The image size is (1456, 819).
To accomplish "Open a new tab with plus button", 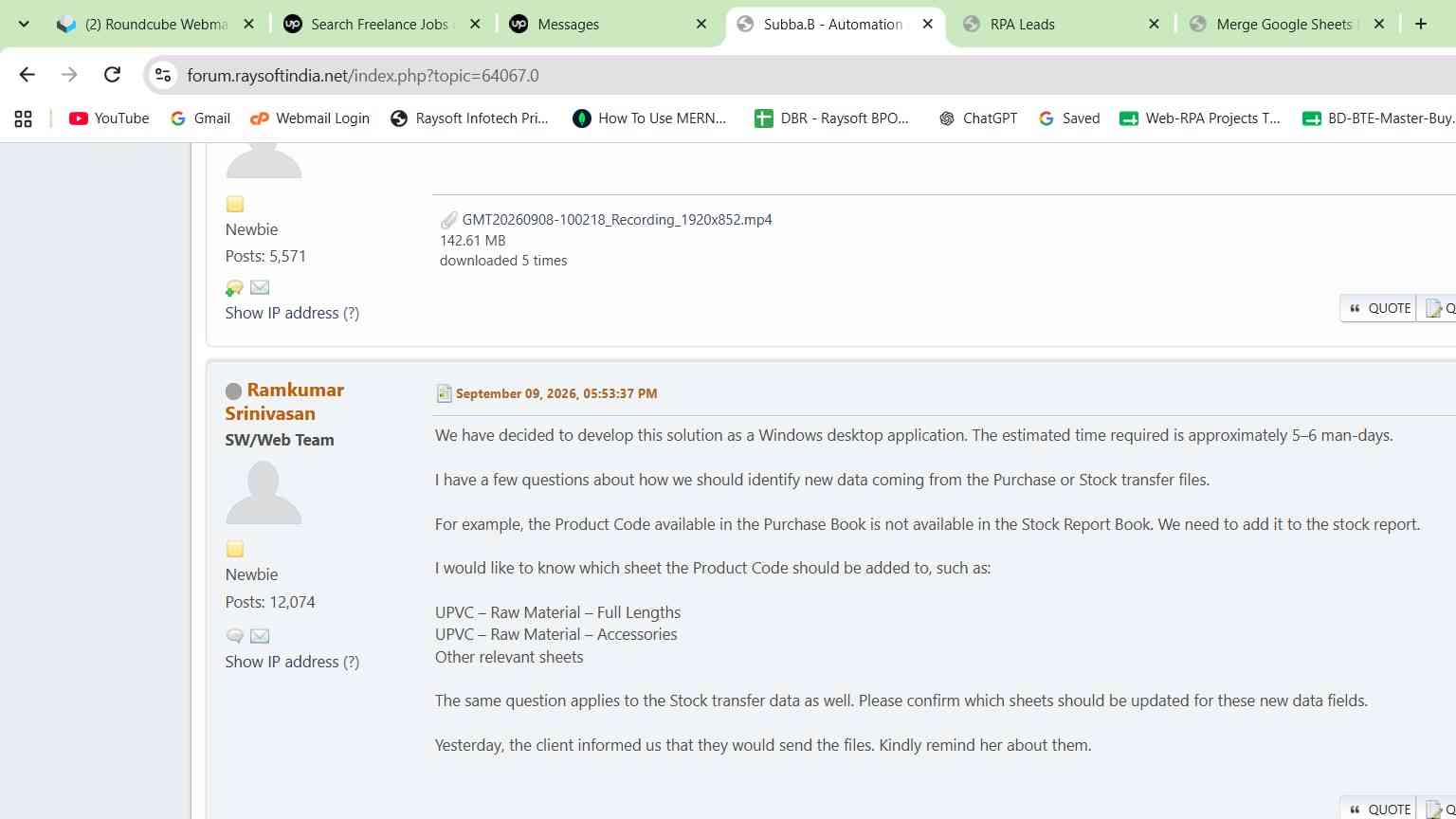I will (x=1420, y=24).
